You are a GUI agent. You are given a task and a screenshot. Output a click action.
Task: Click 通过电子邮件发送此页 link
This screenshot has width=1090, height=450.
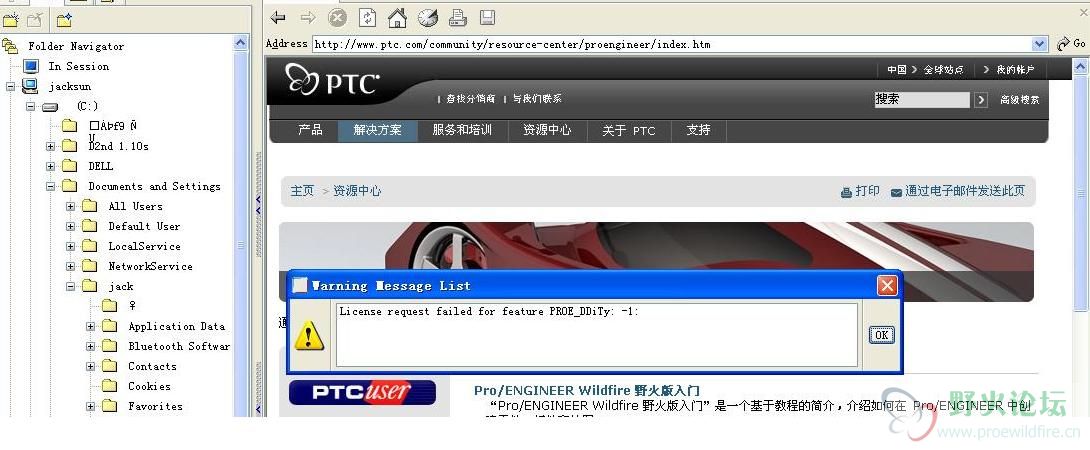pyautogui.click(x=958, y=191)
